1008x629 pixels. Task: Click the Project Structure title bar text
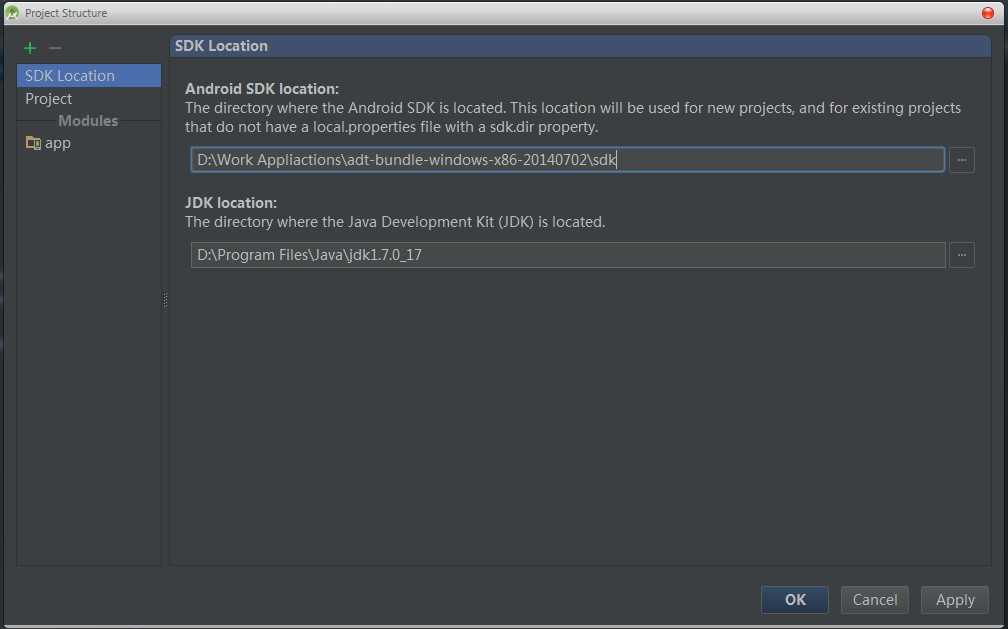[x=66, y=13]
